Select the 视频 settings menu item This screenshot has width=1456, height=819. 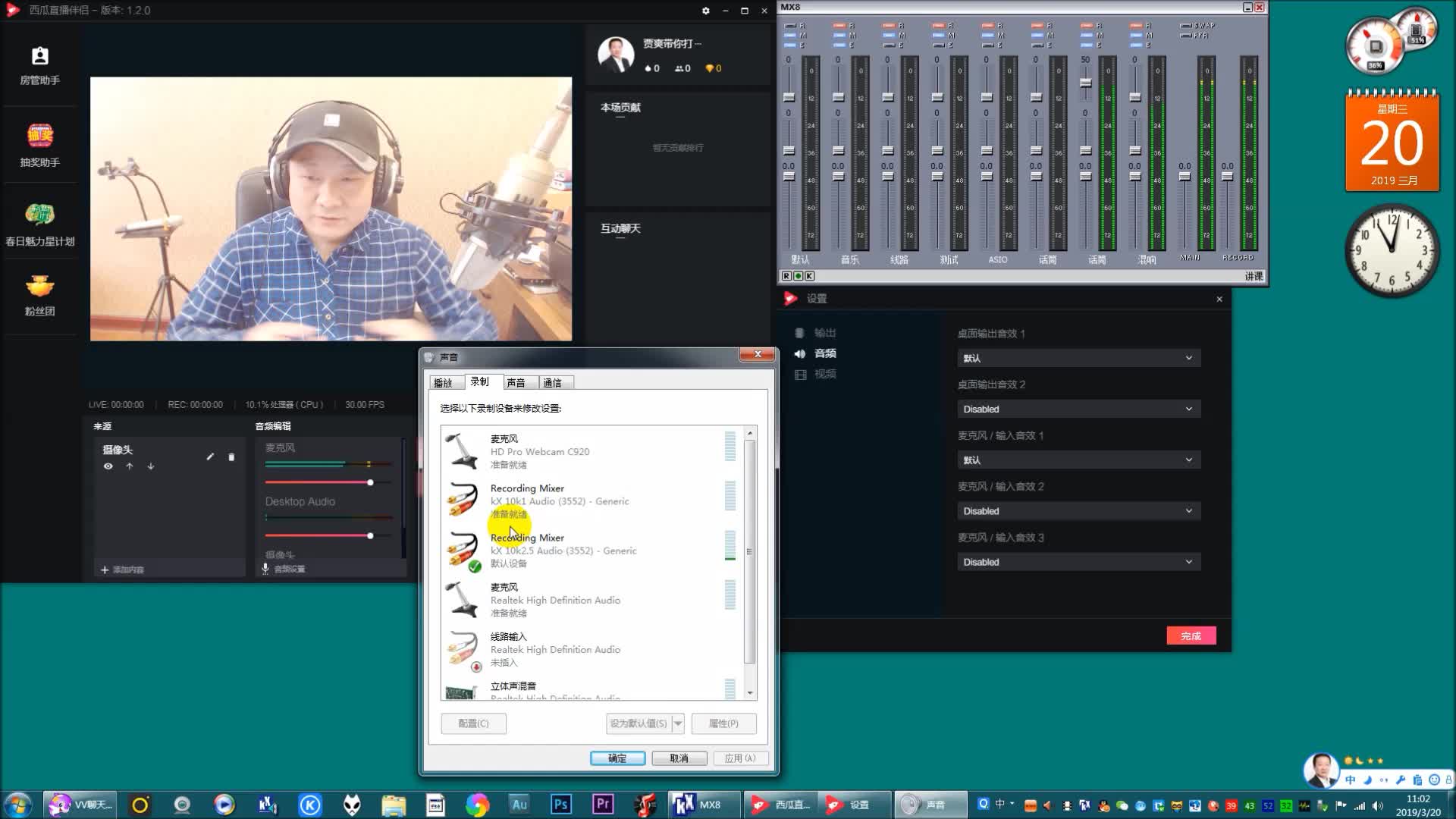825,374
